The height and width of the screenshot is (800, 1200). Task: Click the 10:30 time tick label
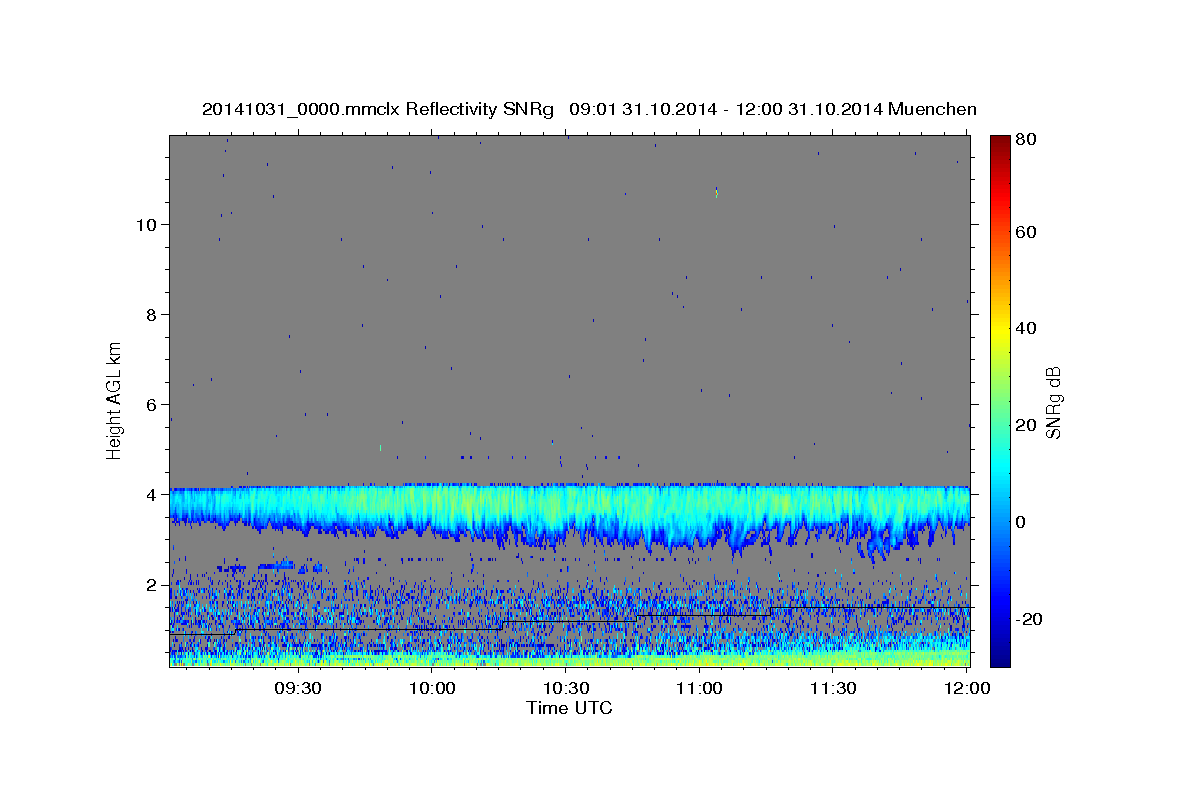tap(565, 689)
